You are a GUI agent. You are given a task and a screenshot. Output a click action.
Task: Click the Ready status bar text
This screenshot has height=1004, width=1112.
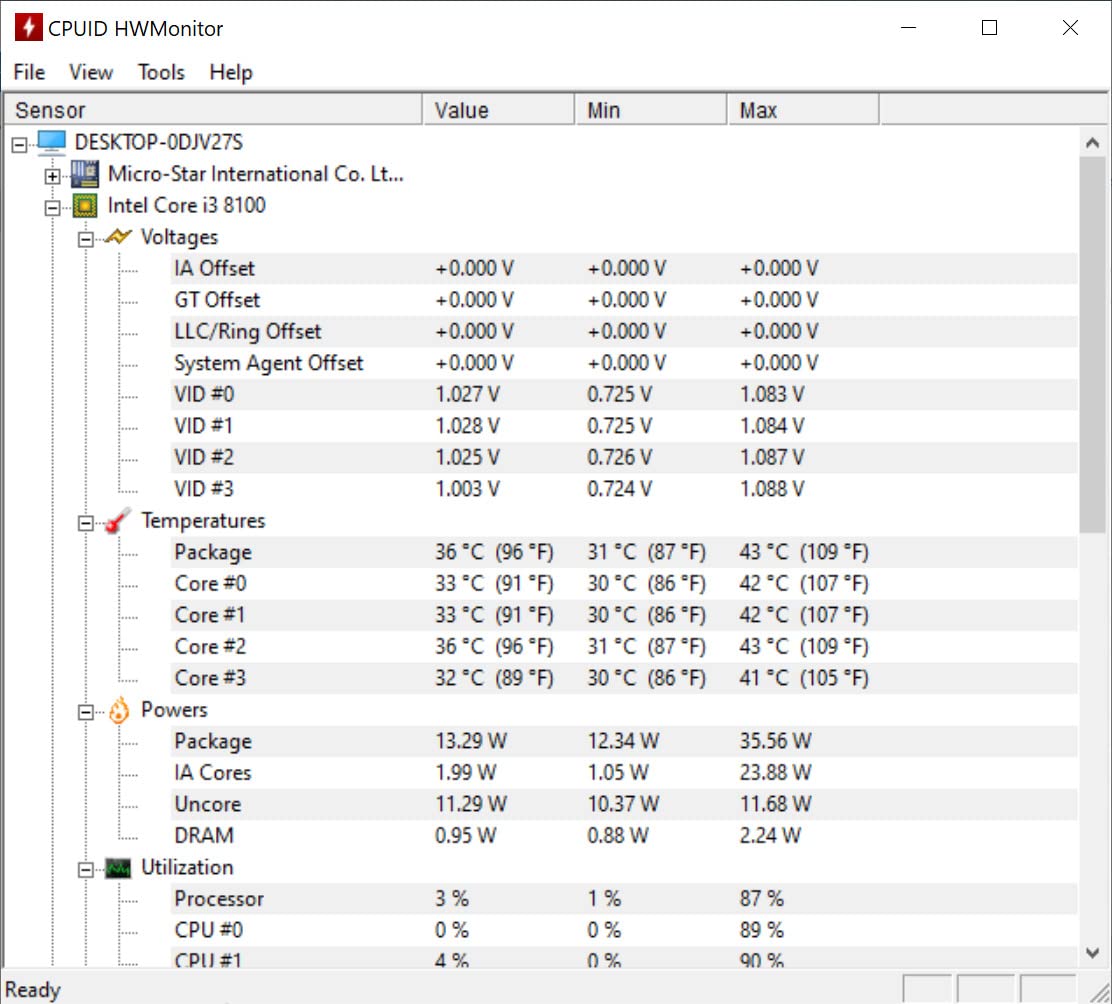(33, 990)
